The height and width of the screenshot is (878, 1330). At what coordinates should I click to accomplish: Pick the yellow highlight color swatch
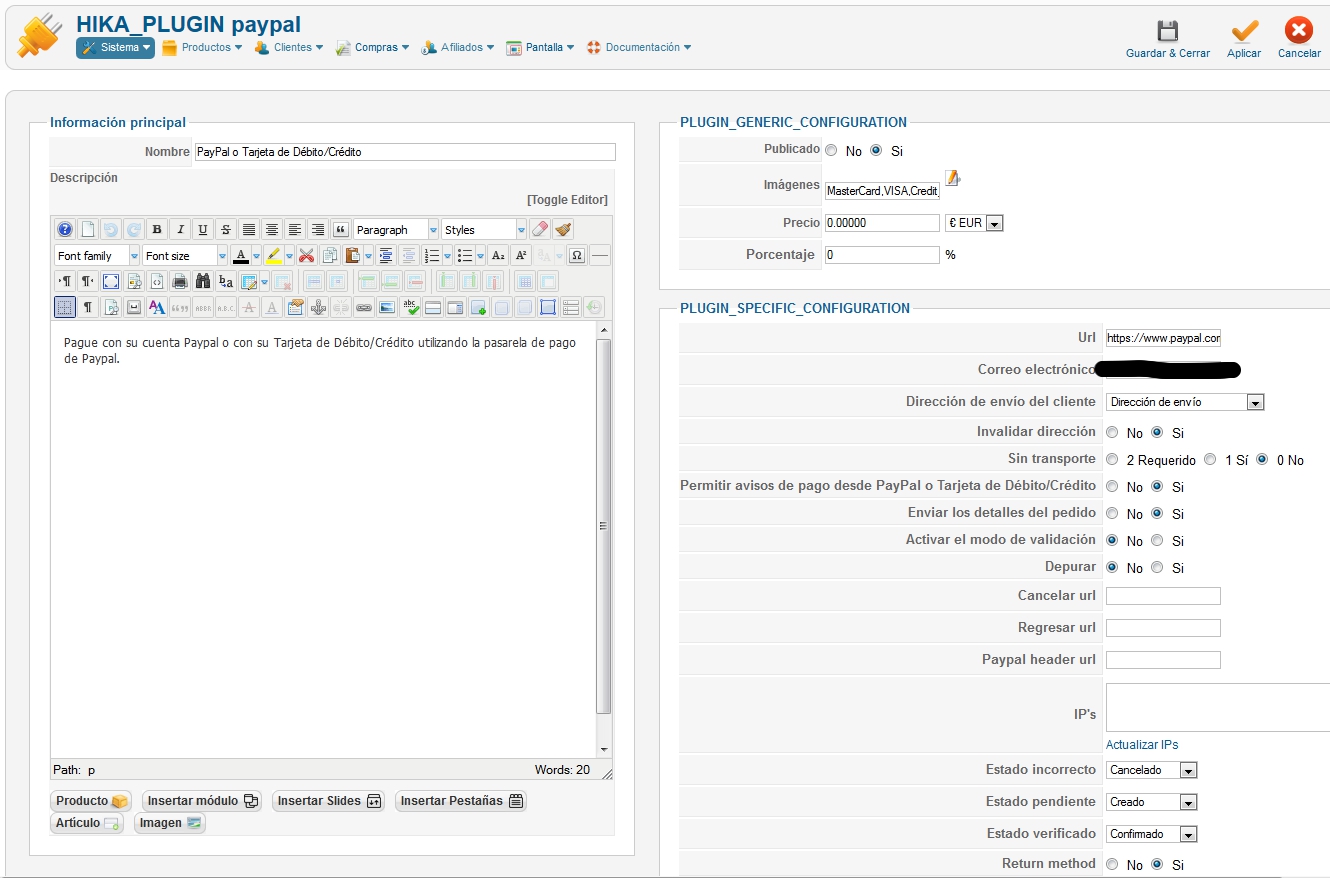pyautogui.click(x=273, y=255)
